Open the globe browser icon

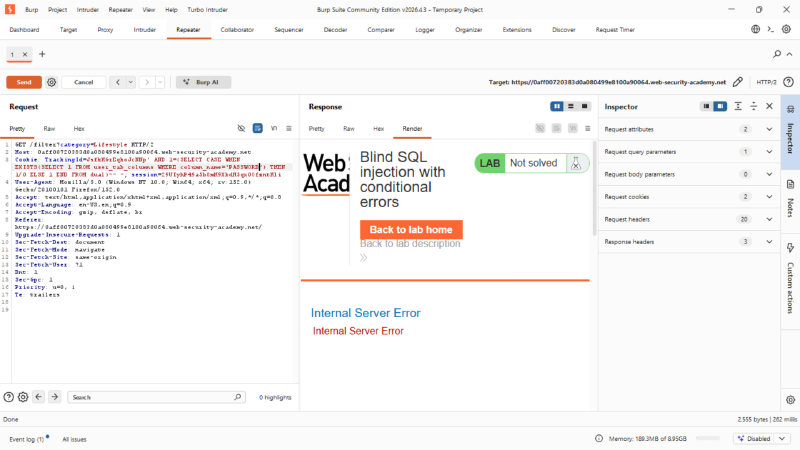coord(756,29)
